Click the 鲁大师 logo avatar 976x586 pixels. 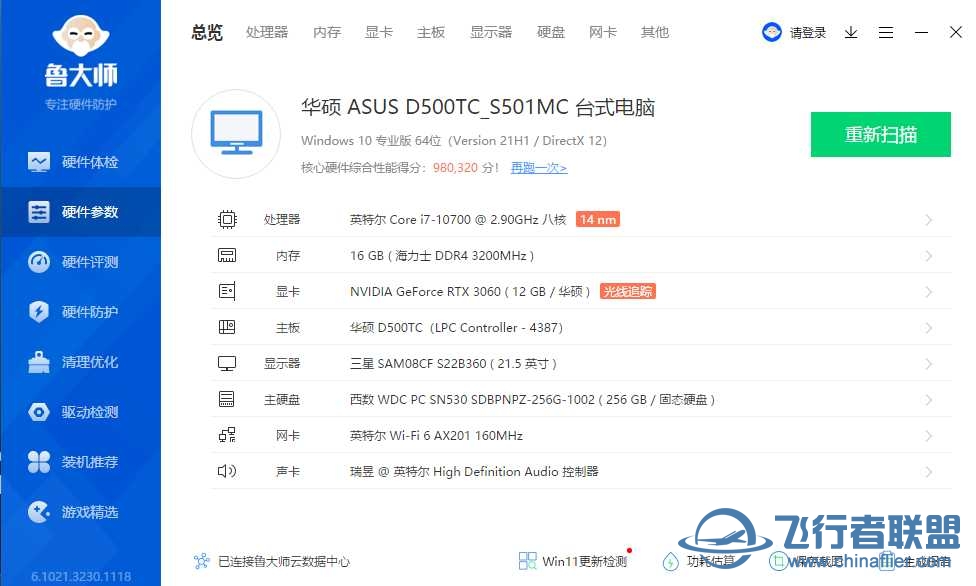tap(81, 36)
